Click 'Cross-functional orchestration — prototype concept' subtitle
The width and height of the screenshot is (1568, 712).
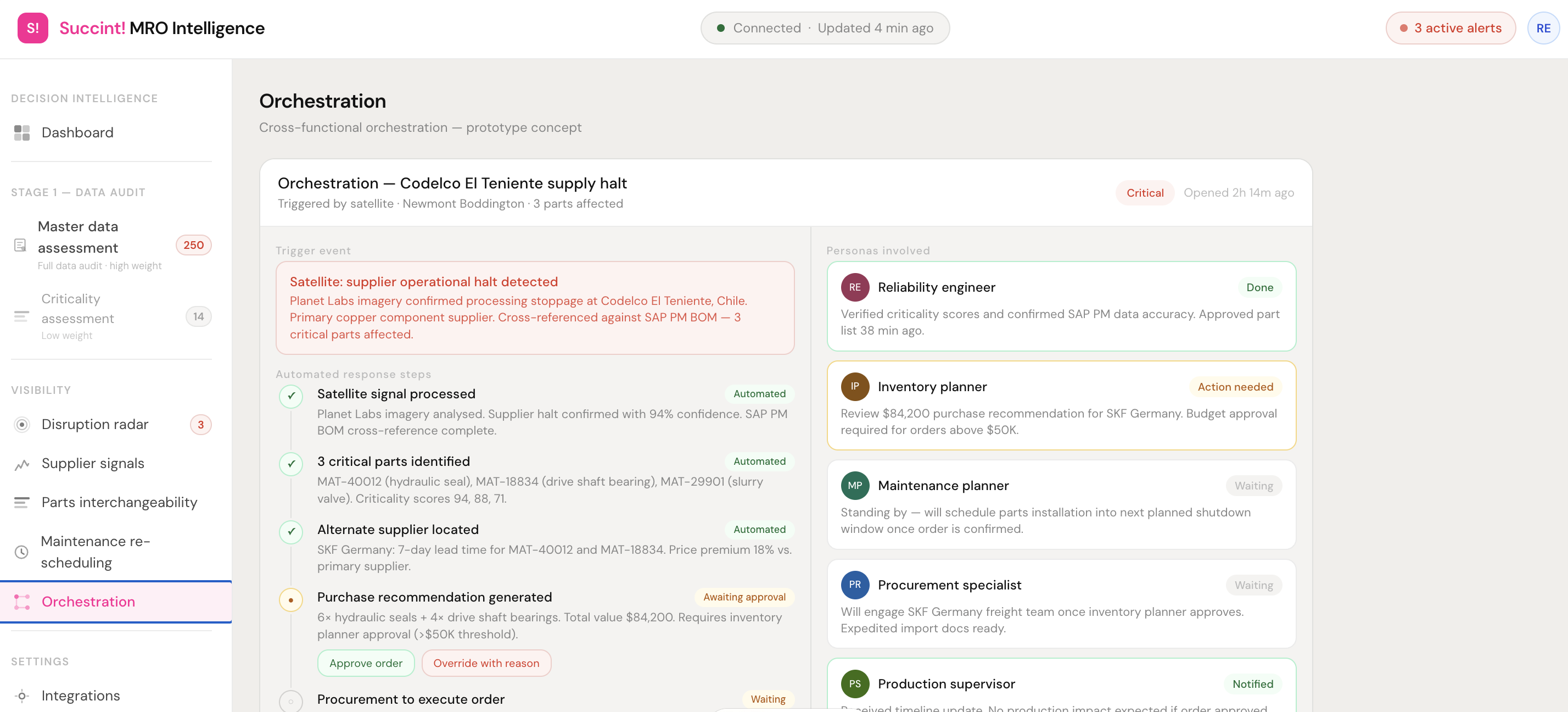pyautogui.click(x=420, y=128)
